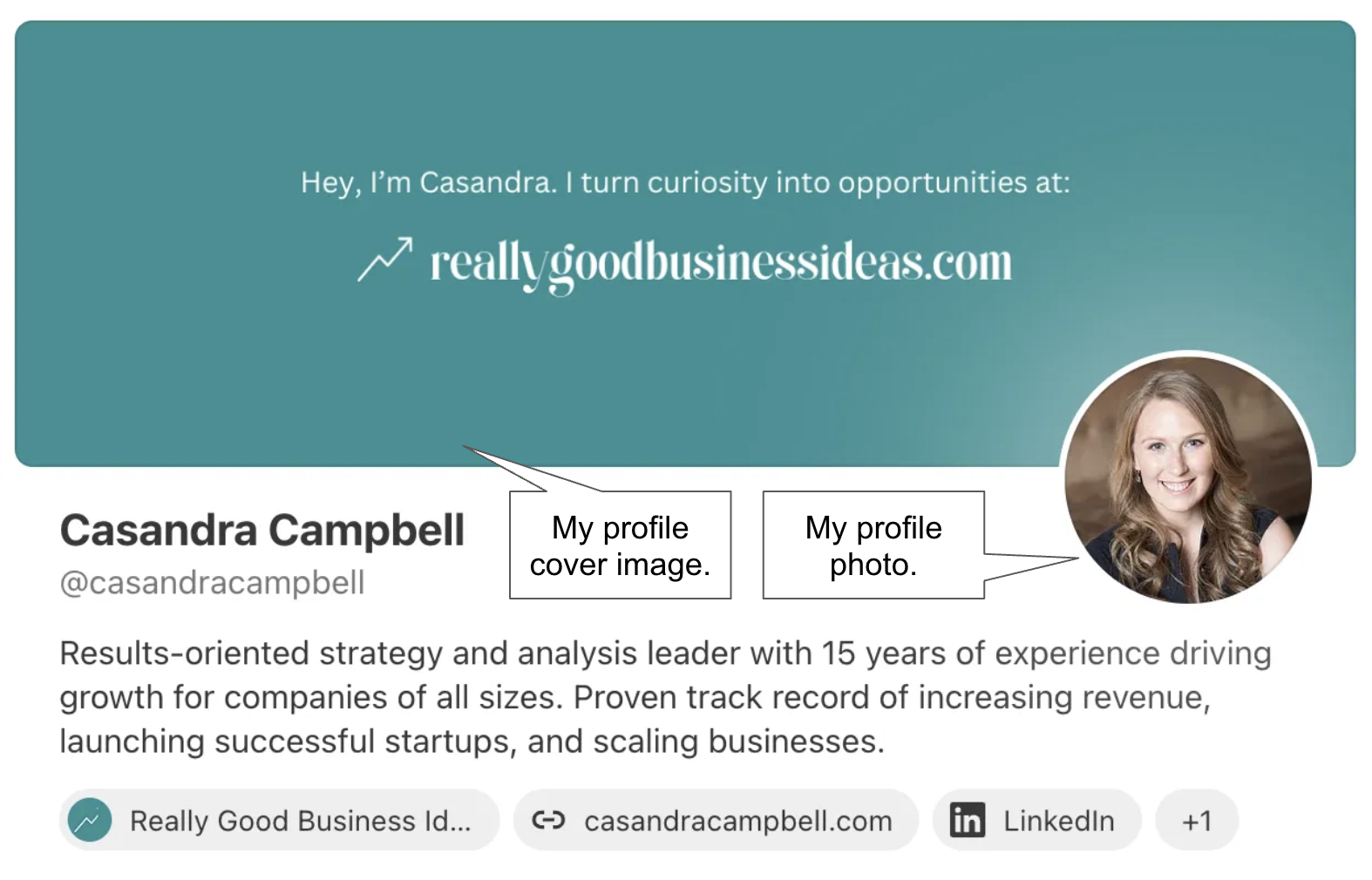Viewport: 1372px width, 880px height.
Task: Open the LinkedIn profile link text
Action: click(1058, 821)
